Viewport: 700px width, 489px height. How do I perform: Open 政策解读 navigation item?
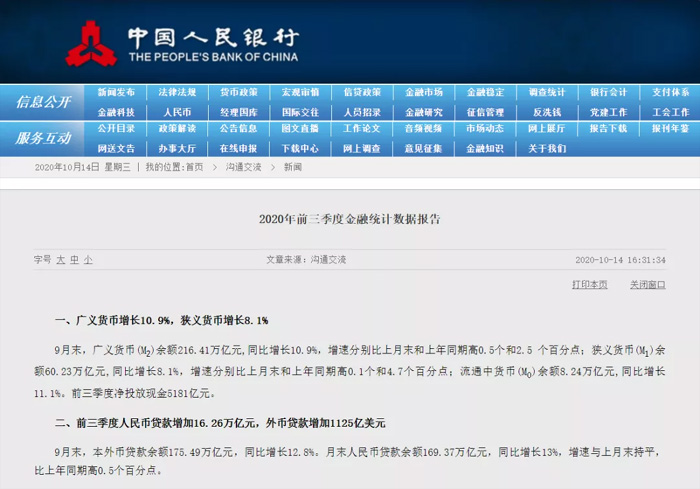click(177, 129)
